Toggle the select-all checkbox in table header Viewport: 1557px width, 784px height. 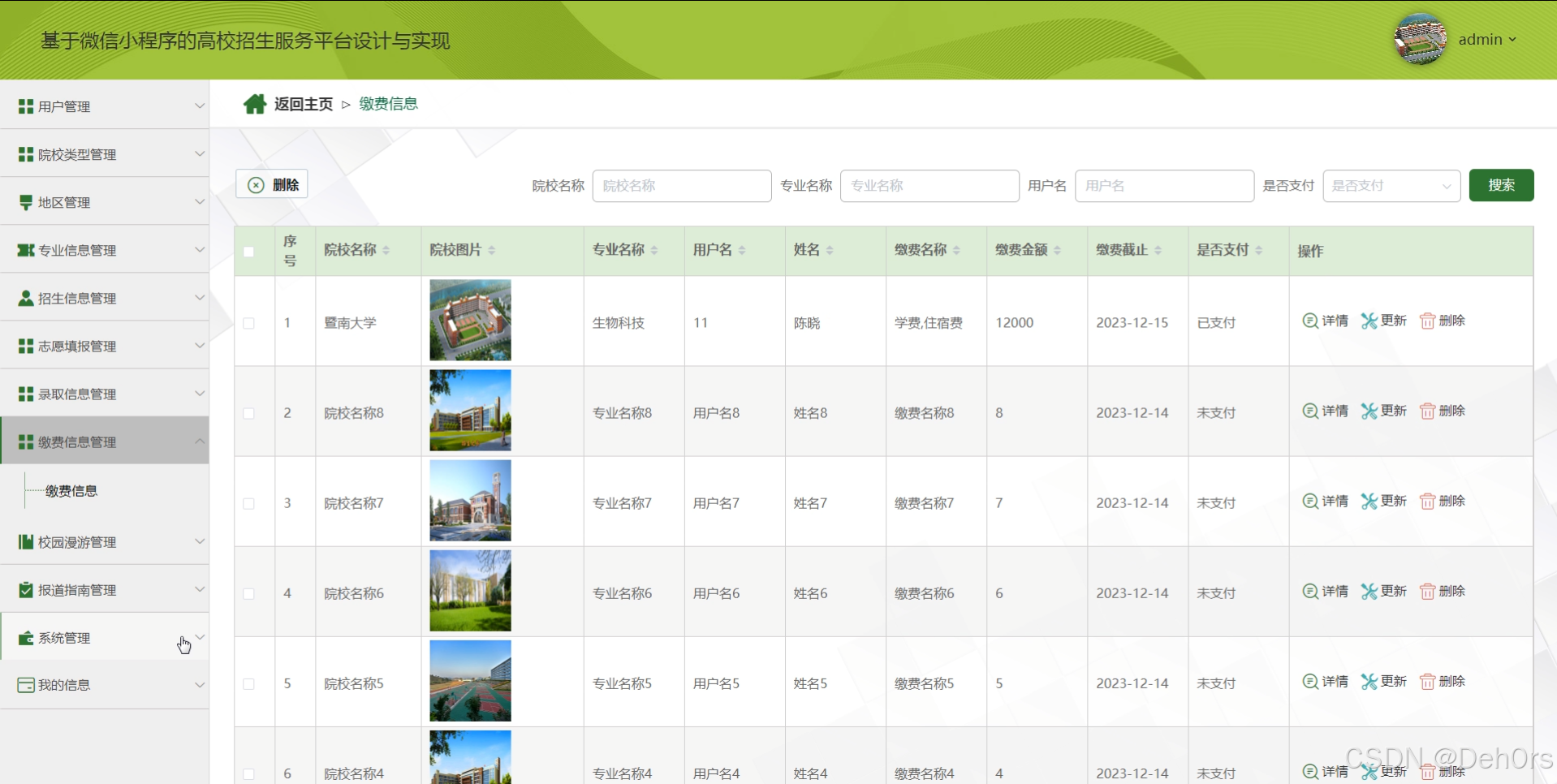248,252
